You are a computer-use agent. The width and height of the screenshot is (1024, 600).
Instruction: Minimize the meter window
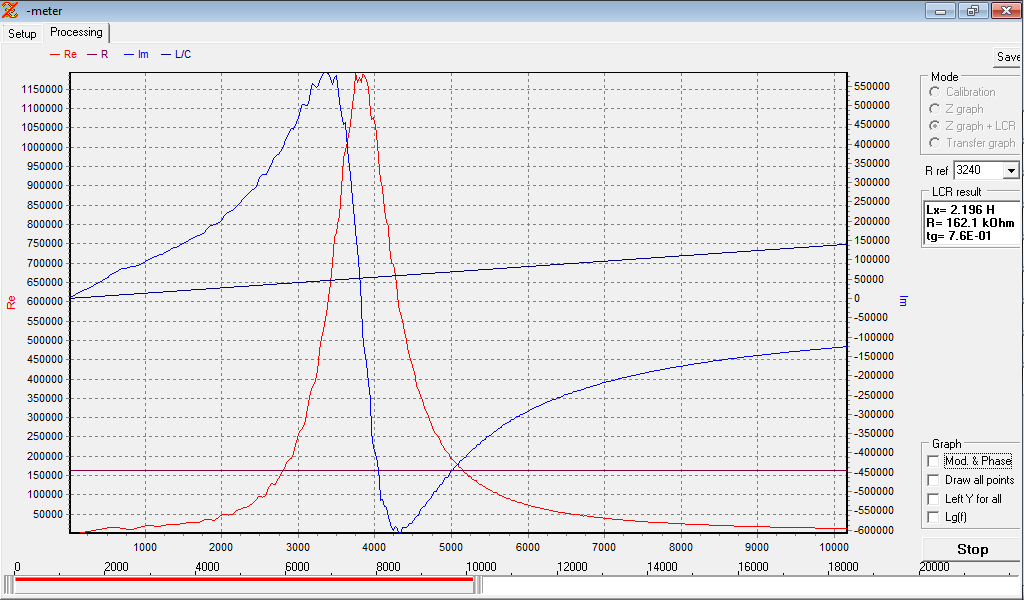coord(940,11)
